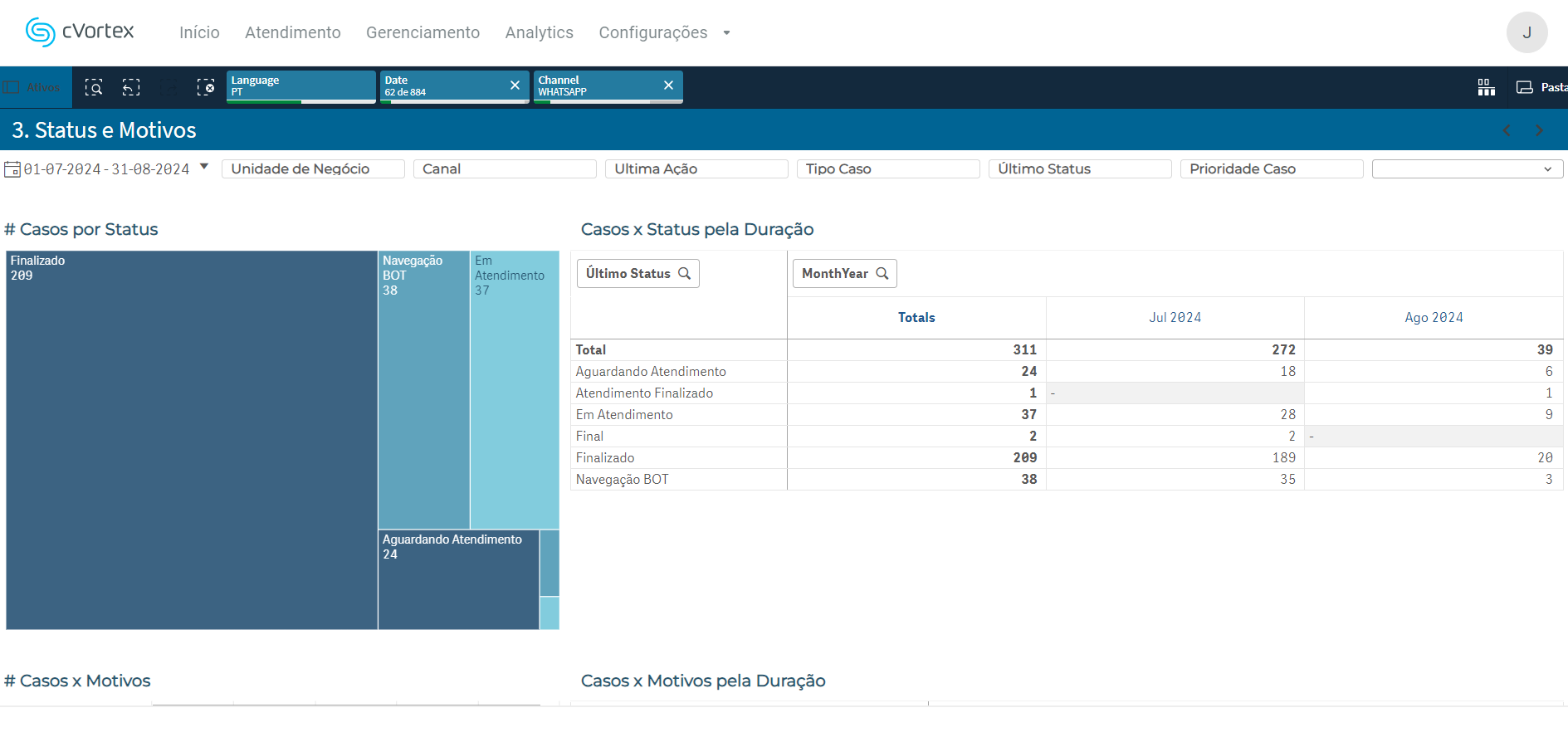Open the Pasta sheets panel
The height and width of the screenshot is (742, 1568).
tap(1541, 87)
